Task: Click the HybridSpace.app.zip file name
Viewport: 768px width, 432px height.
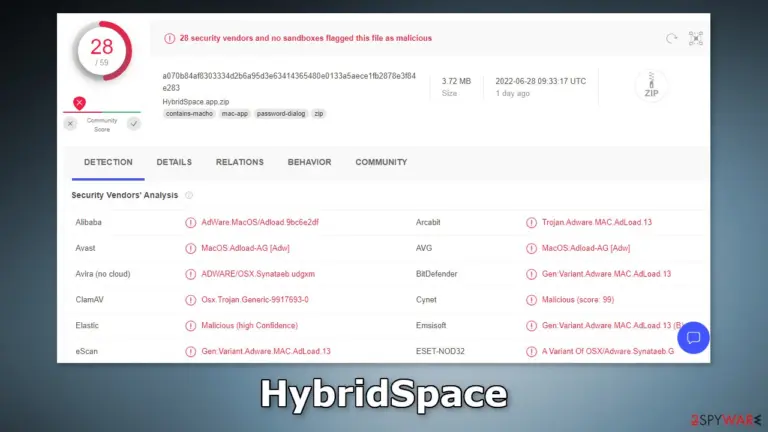Action: coord(196,102)
